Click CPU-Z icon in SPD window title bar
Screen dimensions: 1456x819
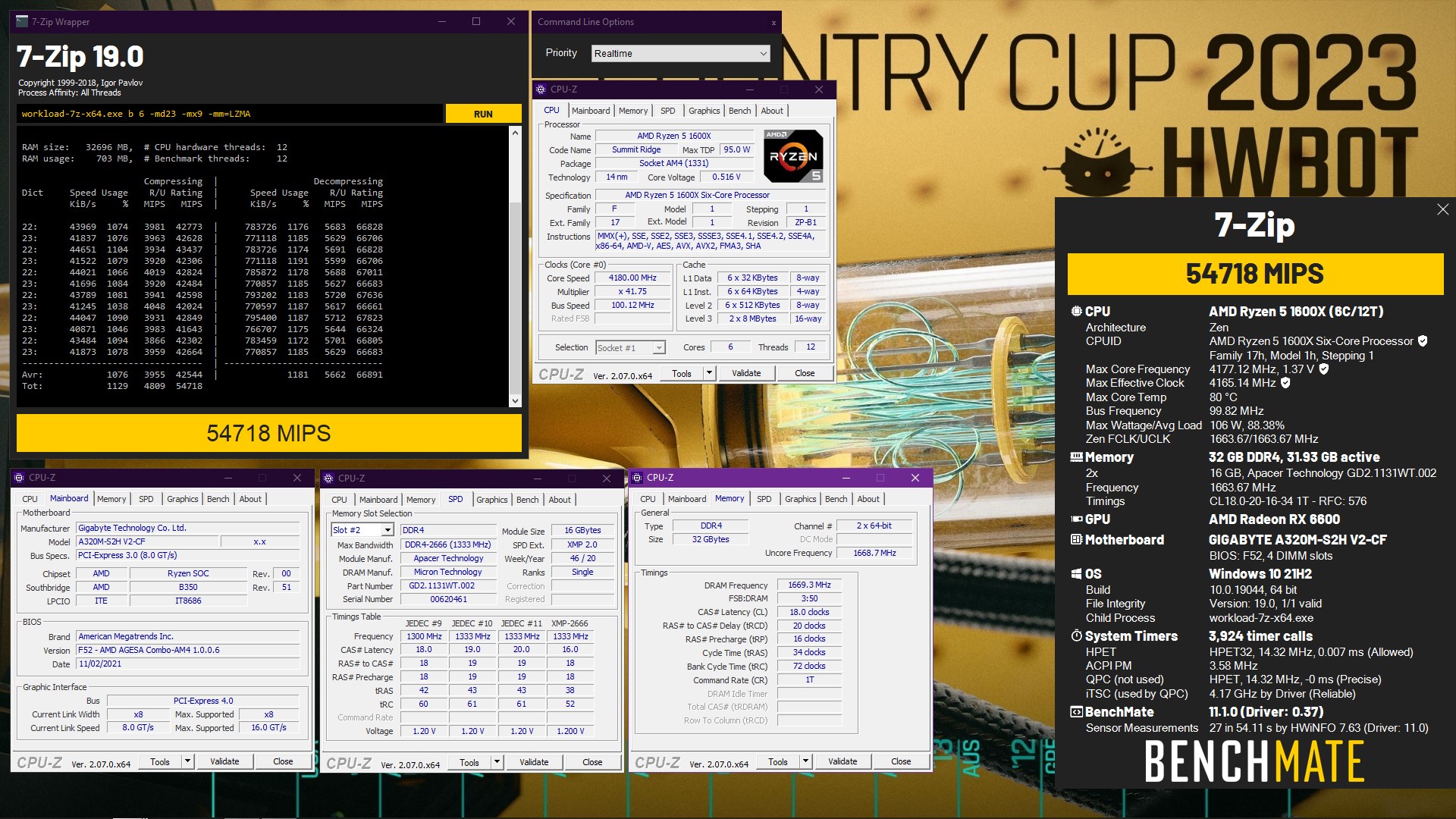pyautogui.click(x=328, y=479)
